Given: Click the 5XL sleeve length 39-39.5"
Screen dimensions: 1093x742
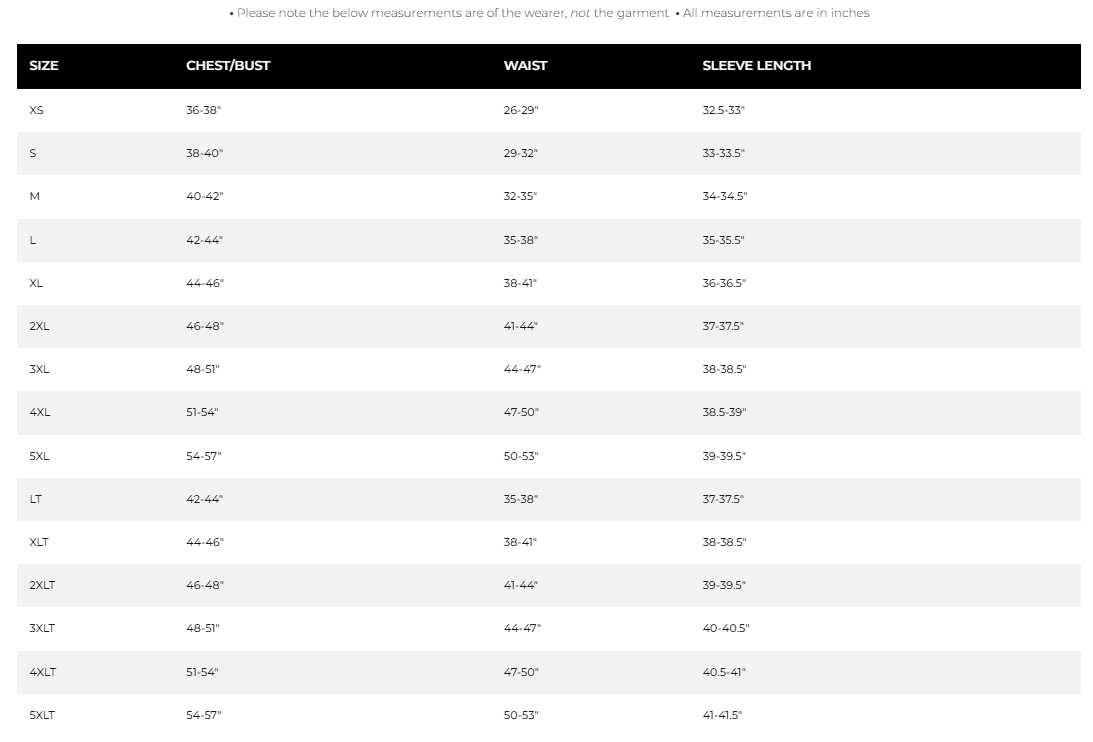Looking at the screenshot, I should 724,456.
